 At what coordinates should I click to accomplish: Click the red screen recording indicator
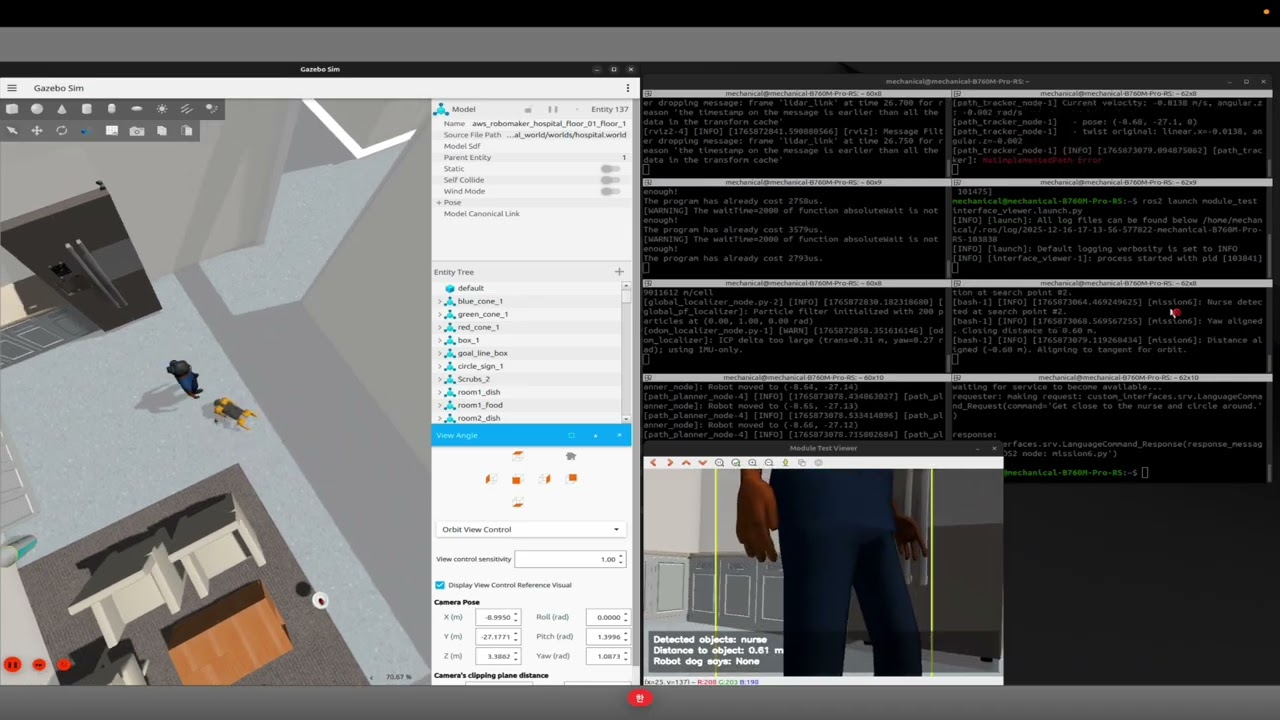[x=640, y=698]
